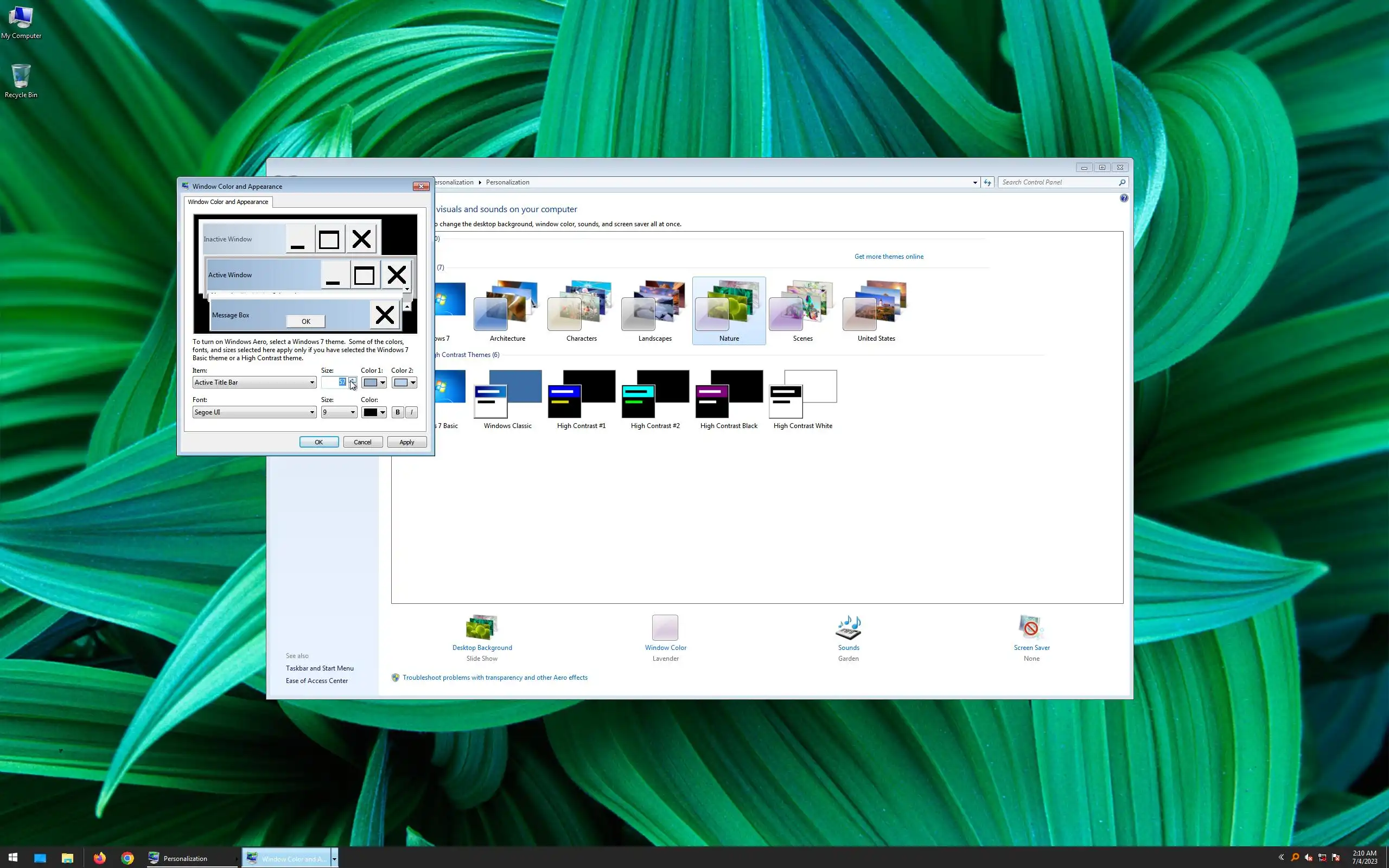Open Chrome from the taskbar
This screenshot has height=868, width=1389.
128,858
